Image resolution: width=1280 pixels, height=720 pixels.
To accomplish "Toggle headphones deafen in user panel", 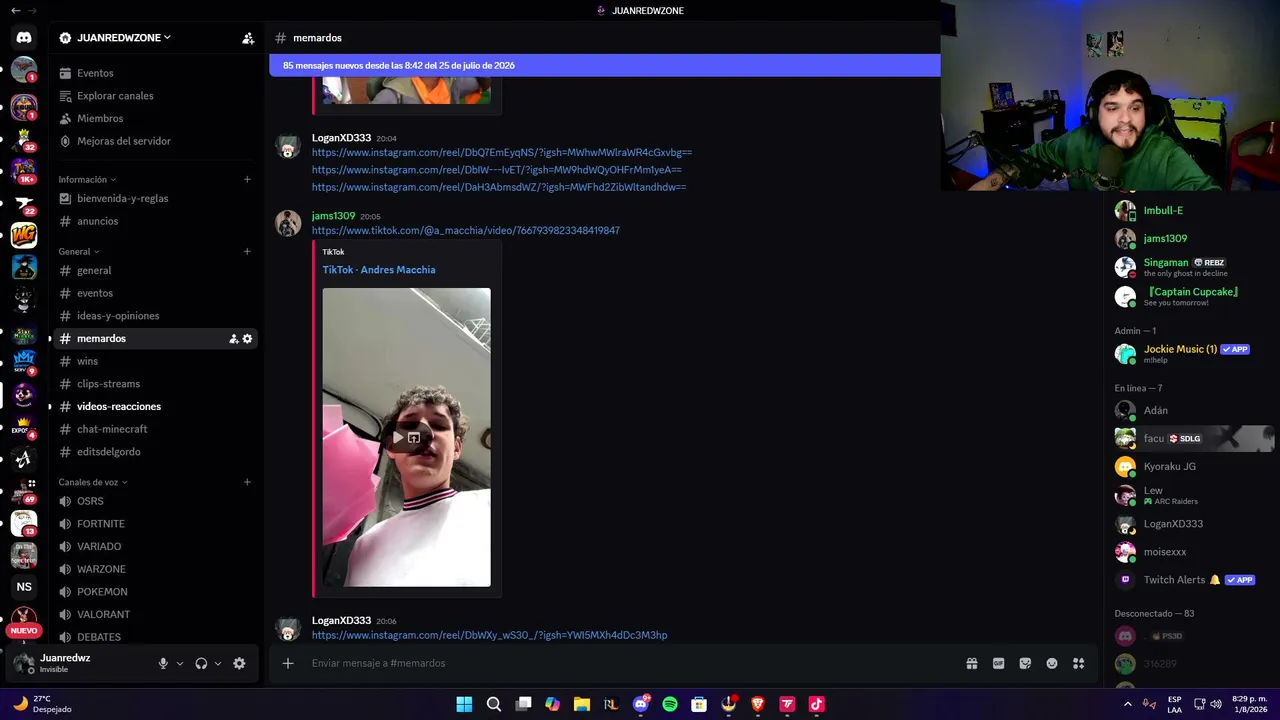I will point(201,663).
